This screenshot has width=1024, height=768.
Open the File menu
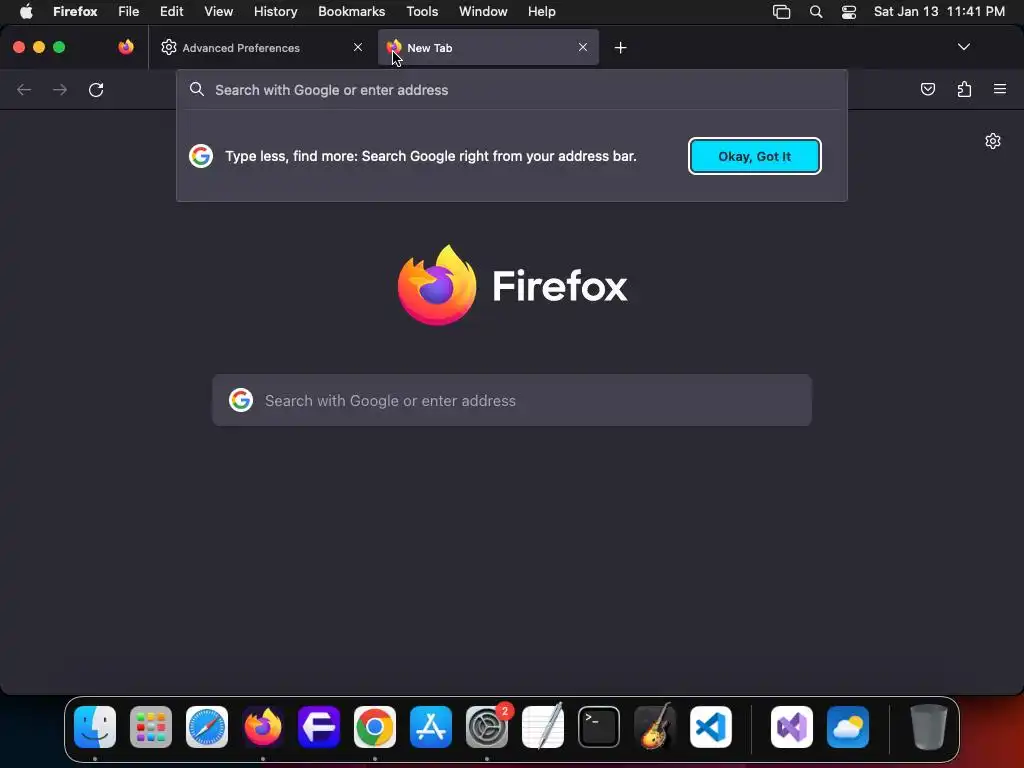129,11
